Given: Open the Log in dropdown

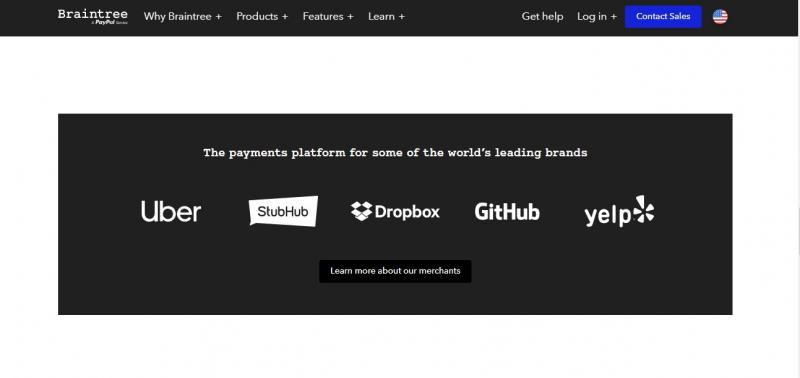Looking at the screenshot, I should click(597, 16).
